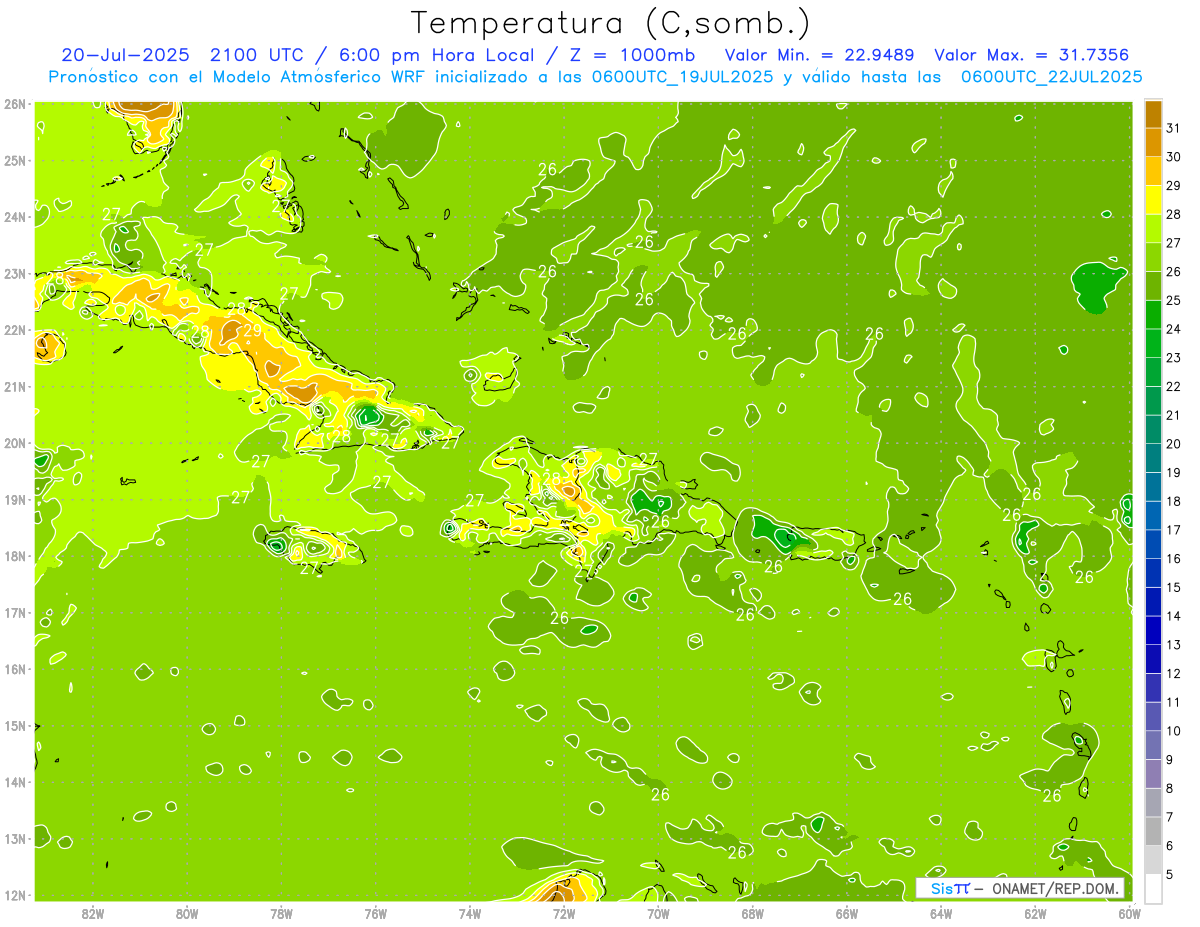Click the legend scale value 13
1200x927 pixels.
(x=1174, y=645)
